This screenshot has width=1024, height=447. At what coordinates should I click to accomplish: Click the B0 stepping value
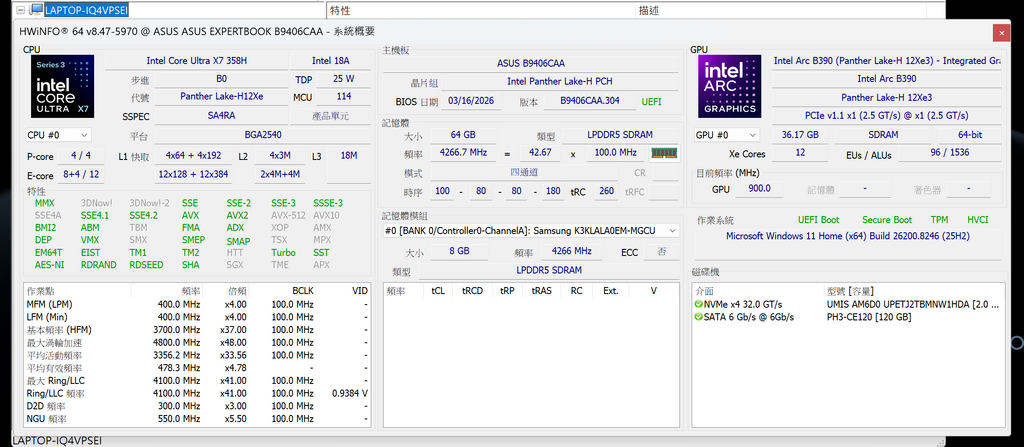221,78
